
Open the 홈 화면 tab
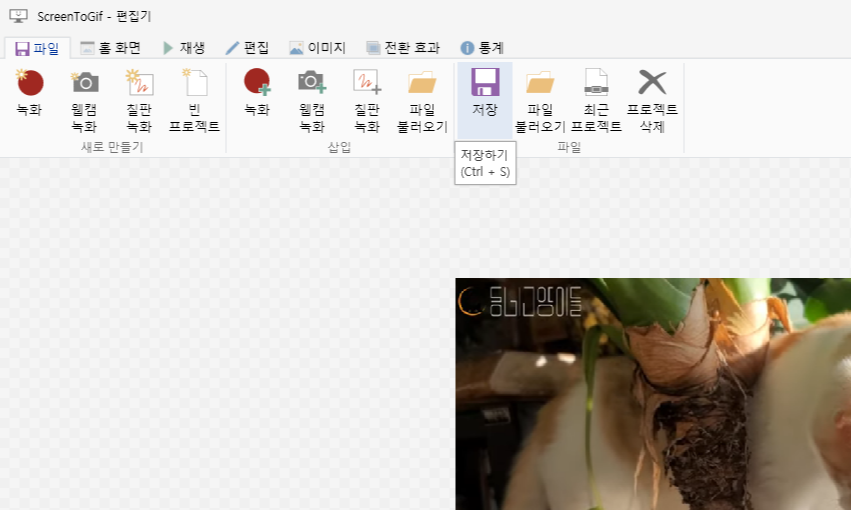click(111, 48)
